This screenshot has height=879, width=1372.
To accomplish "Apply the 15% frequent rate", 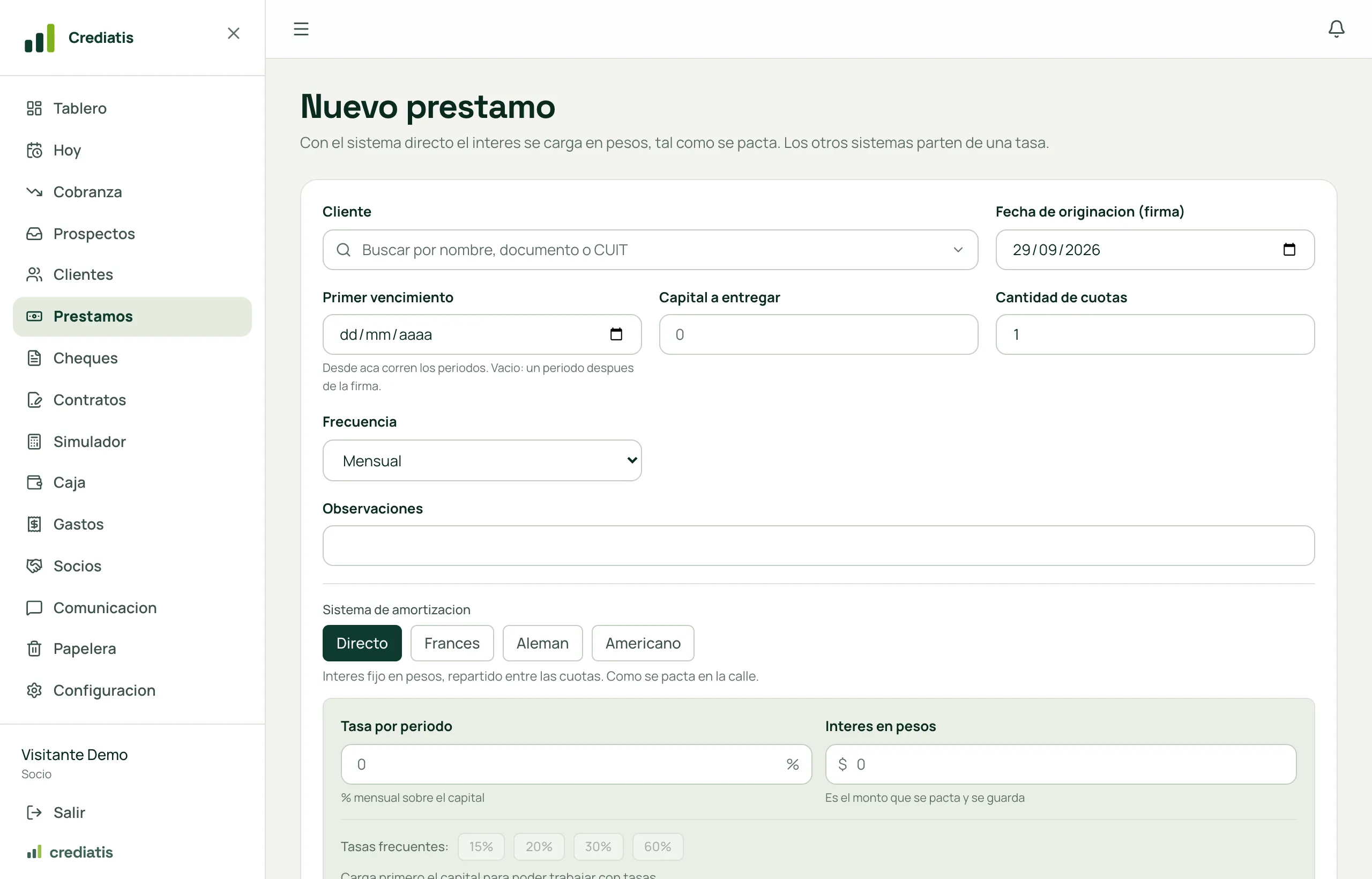I will 481,846.
